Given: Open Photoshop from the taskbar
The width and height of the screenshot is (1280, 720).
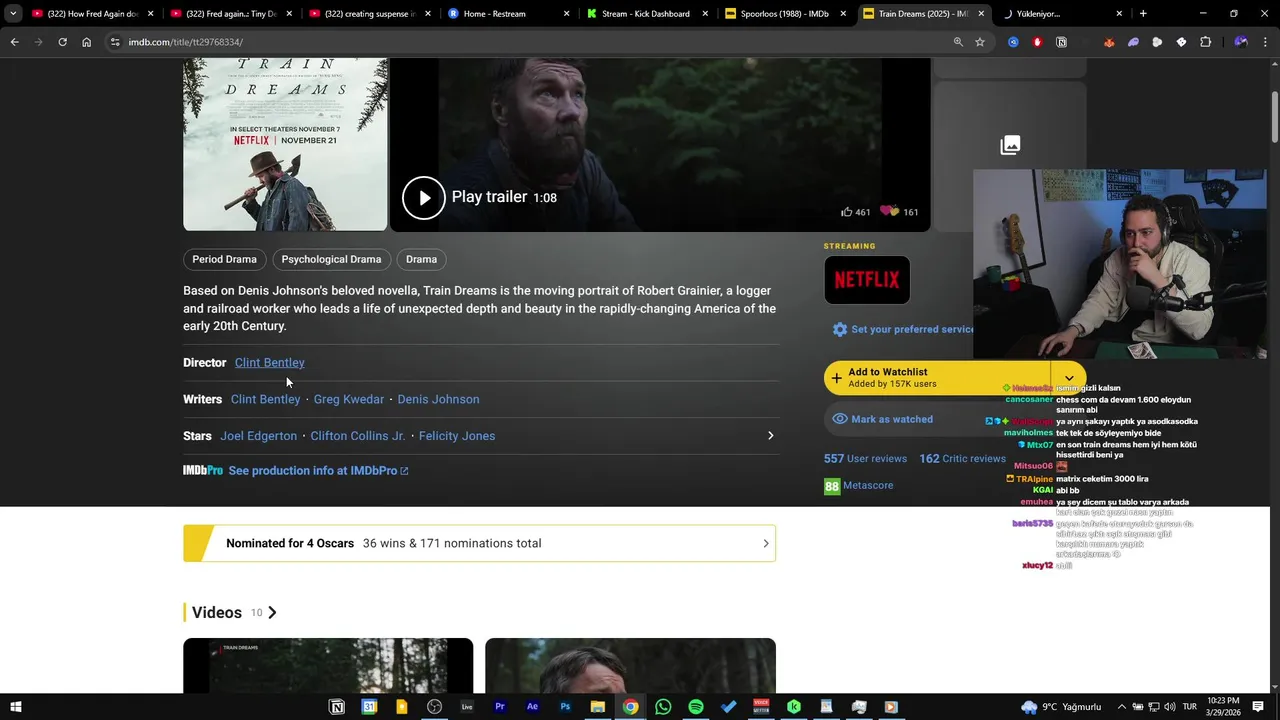Looking at the screenshot, I should click(x=565, y=707).
